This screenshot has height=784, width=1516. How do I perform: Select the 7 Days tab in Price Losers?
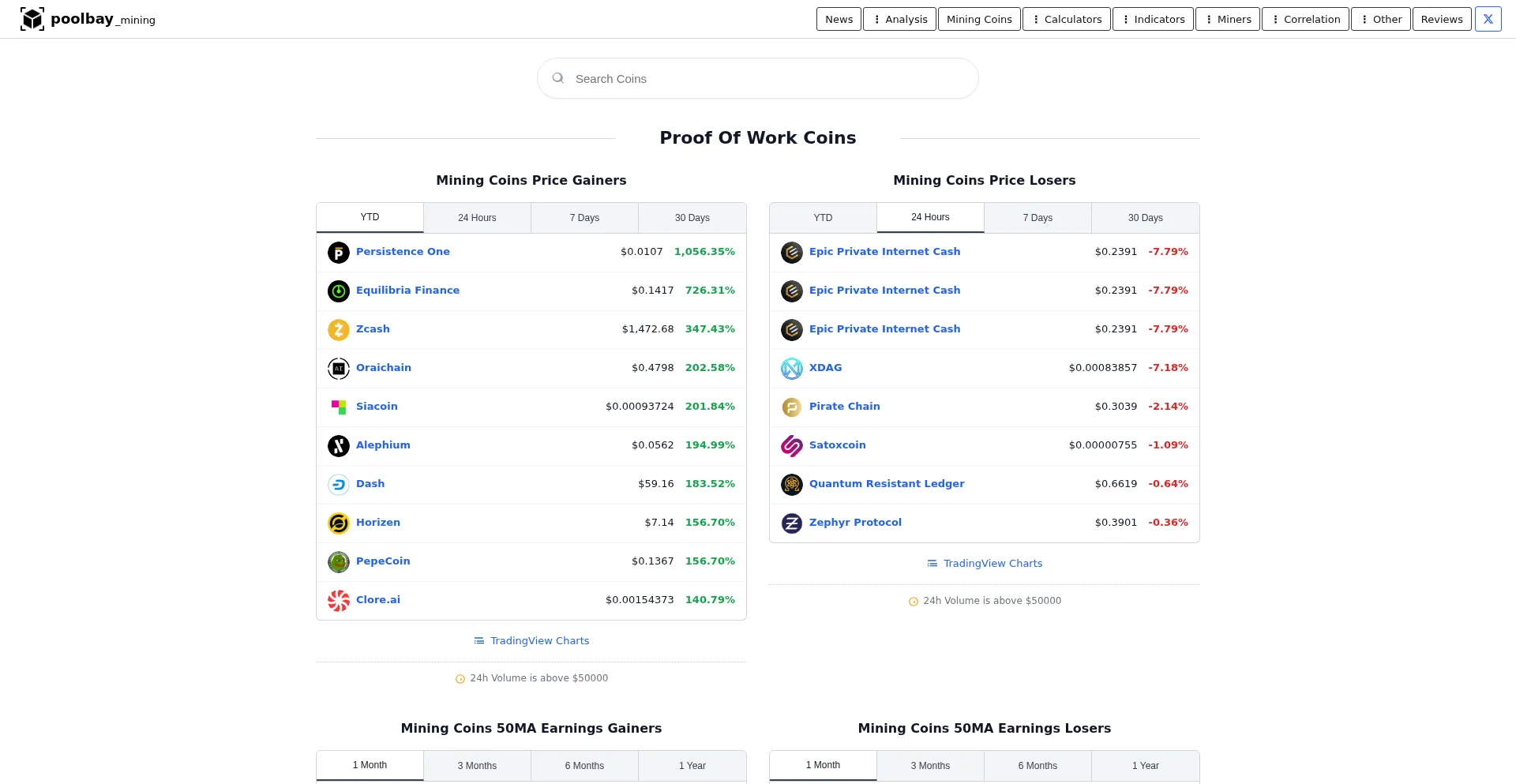pyautogui.click(x=1038, y=218)
